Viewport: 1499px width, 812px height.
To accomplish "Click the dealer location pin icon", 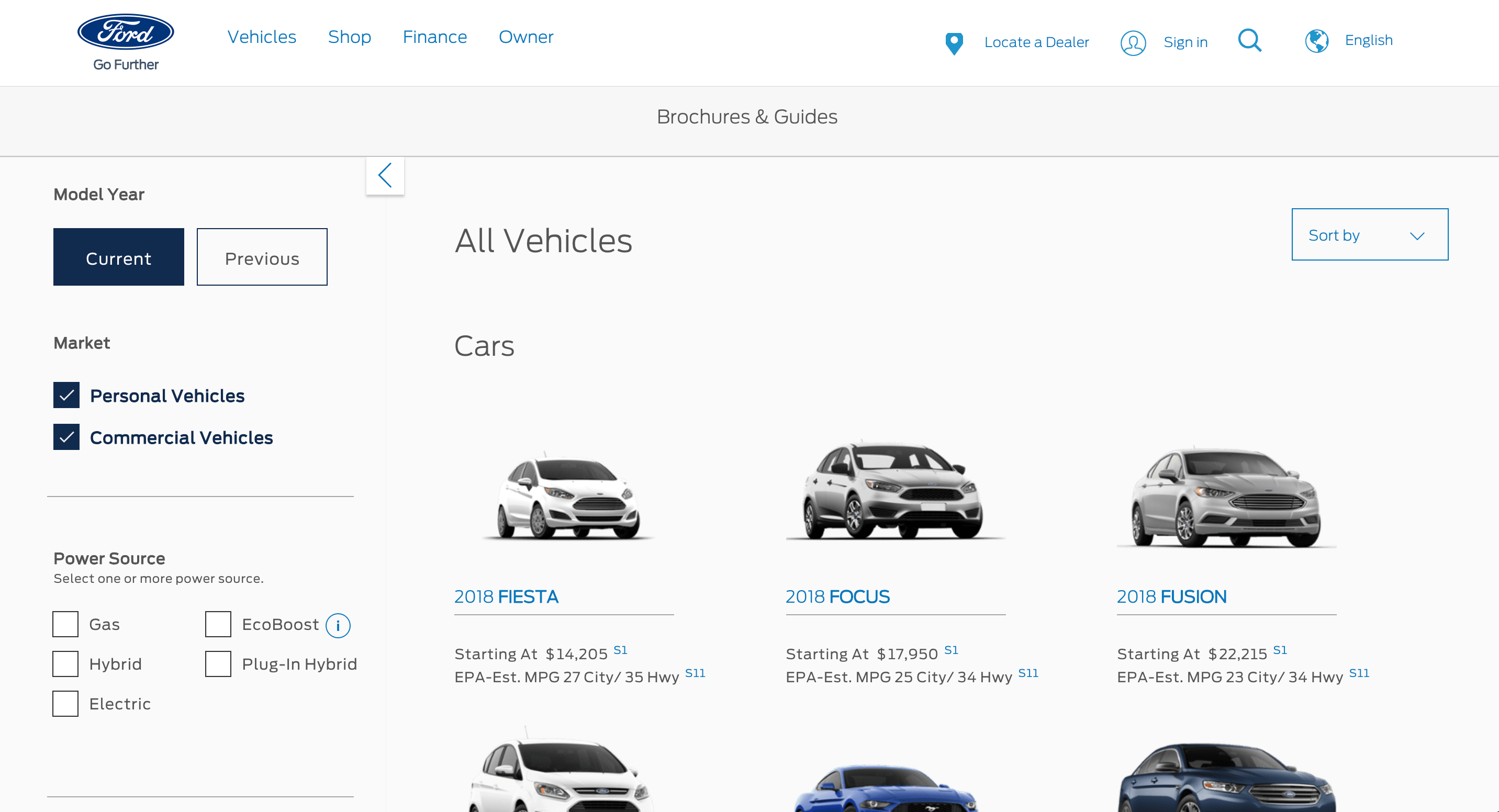I will (954, 43).
